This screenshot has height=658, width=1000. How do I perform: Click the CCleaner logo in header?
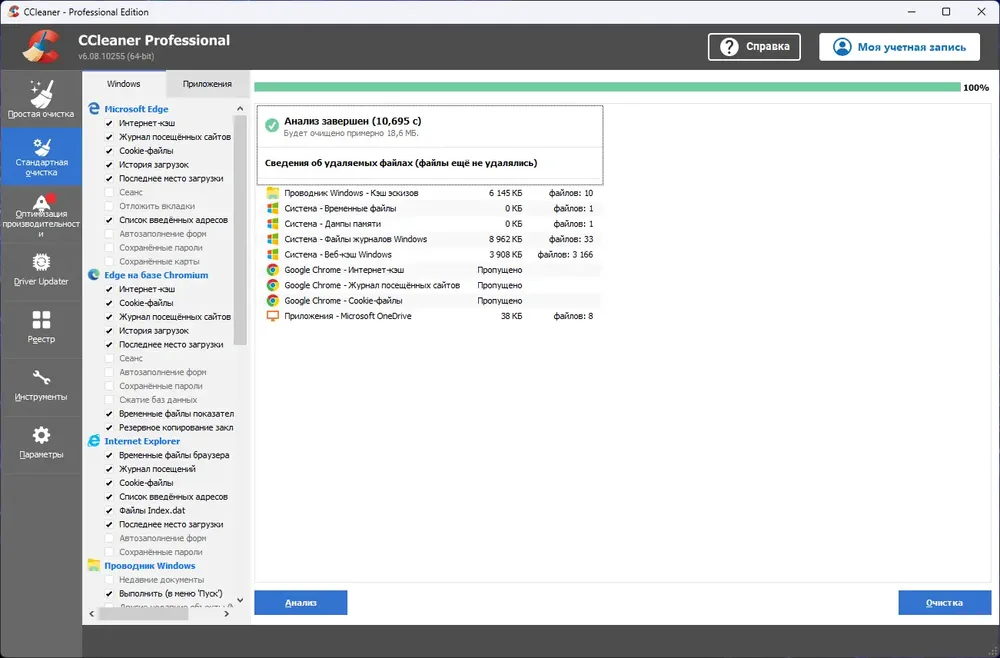click(x=41, y=47)
